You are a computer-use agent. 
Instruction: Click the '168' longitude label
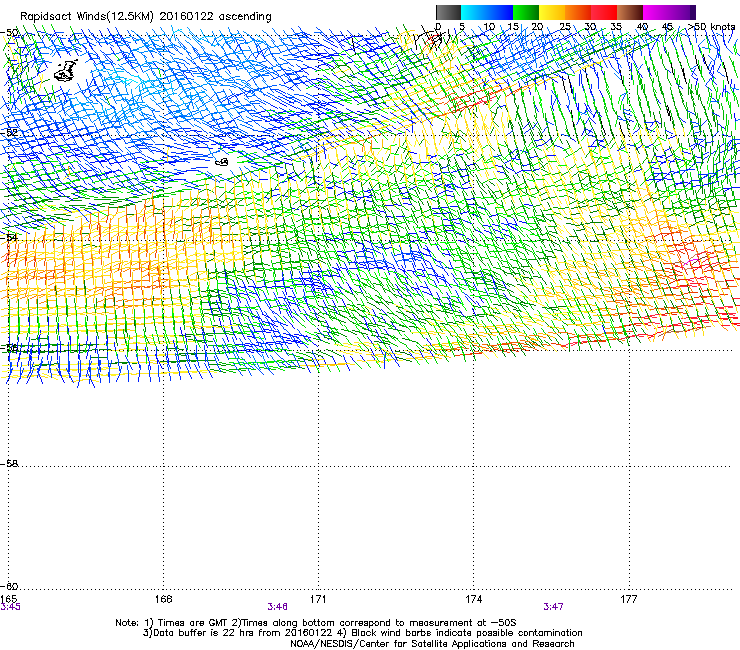[163, 599]
